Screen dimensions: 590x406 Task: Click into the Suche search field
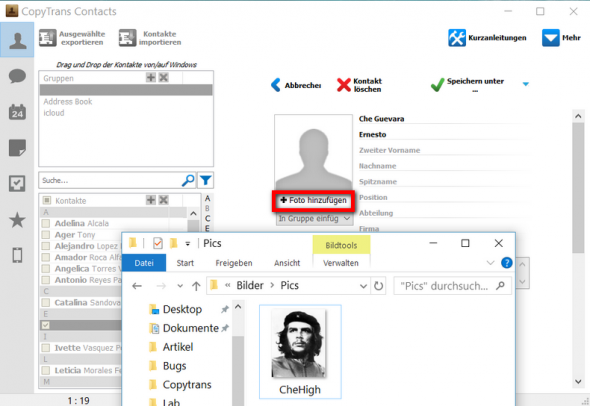click(x=110, y=180)
